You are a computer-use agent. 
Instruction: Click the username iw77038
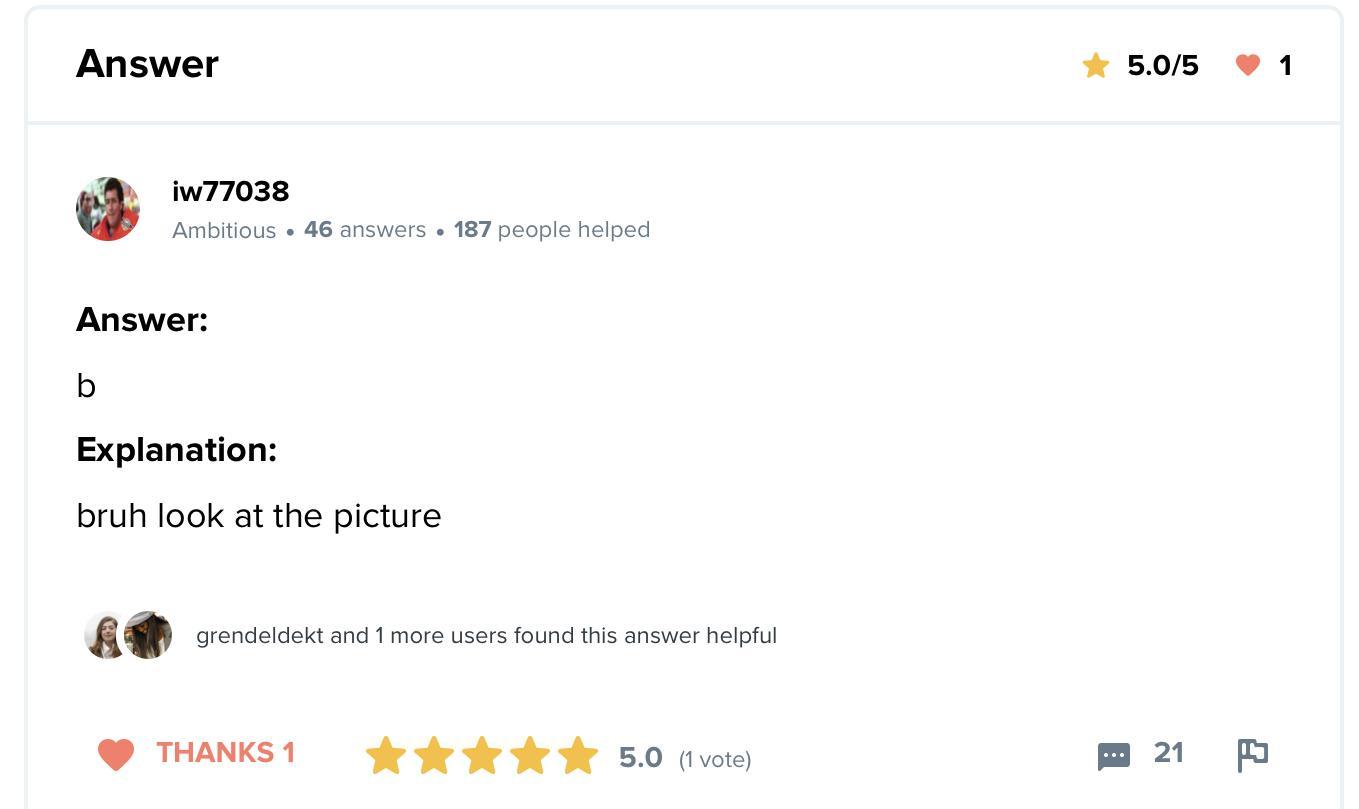[230, 191]
